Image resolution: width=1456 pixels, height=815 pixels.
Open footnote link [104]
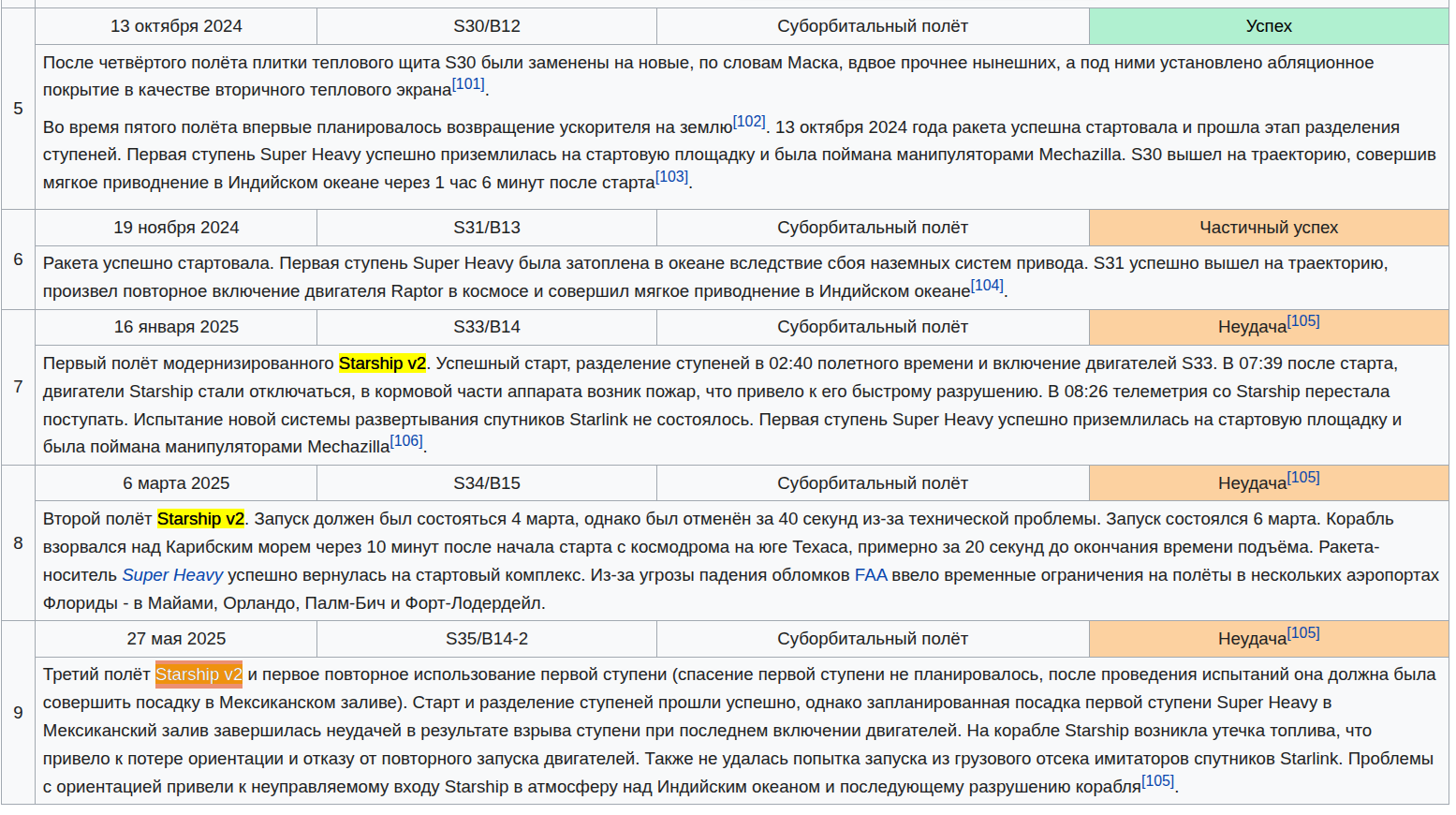[x=987, y=286]
